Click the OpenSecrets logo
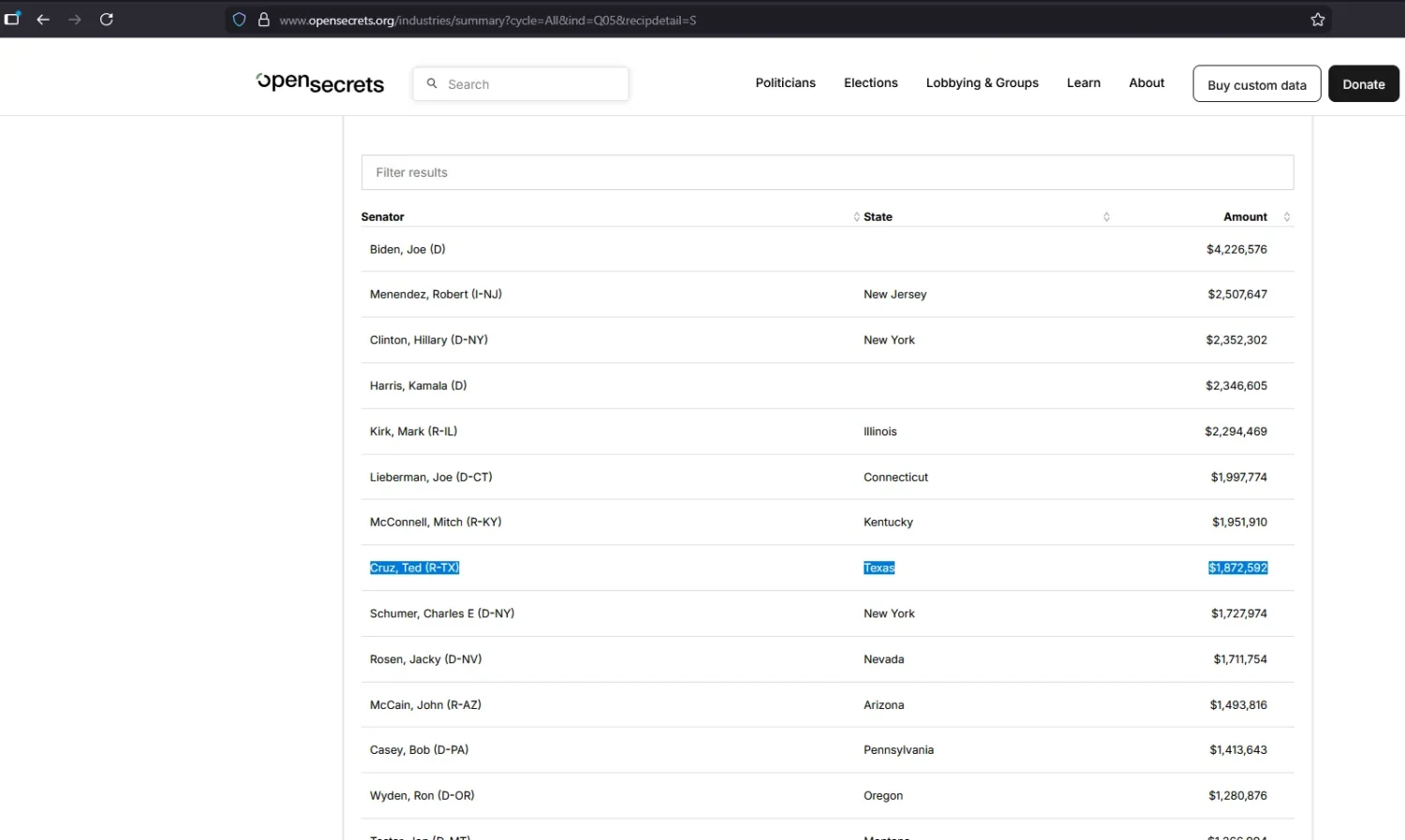Screen dimensions: 1405x840 (320, 83)
